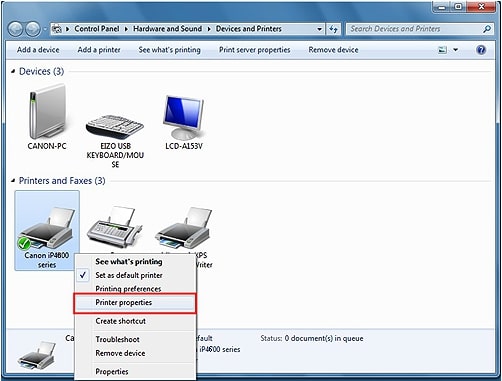Expand the arrow after Control Panel breadcrumb

[126, 29]
